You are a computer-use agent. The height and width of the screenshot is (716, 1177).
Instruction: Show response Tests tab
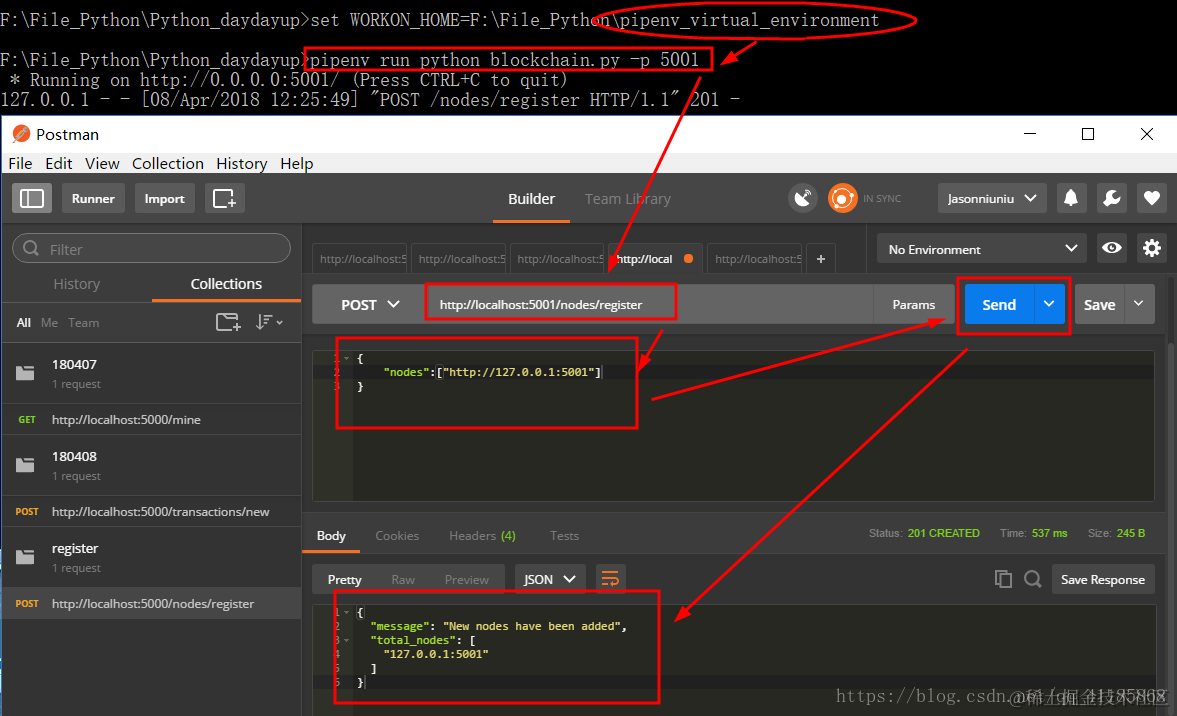[564, 536]
